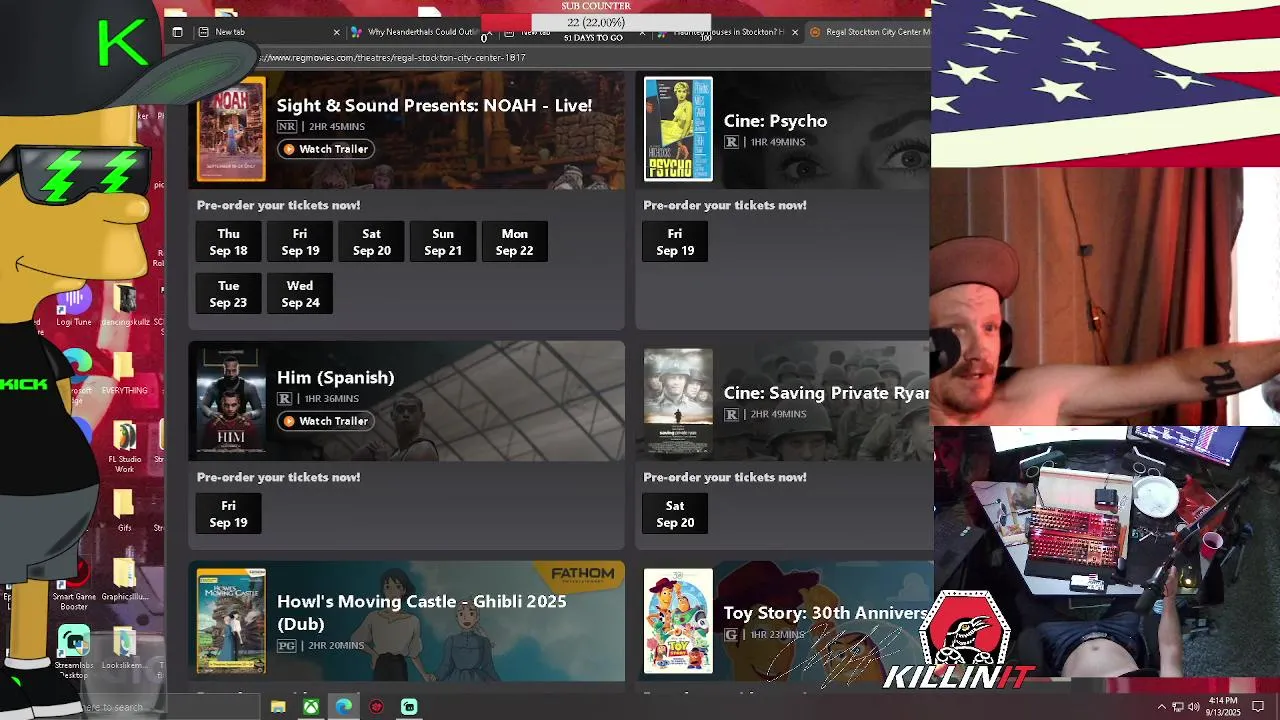Open the Xbox app in taskbar
Image resolution: width=1280 pixels, height=720 pixels.
tap(312, 707)
